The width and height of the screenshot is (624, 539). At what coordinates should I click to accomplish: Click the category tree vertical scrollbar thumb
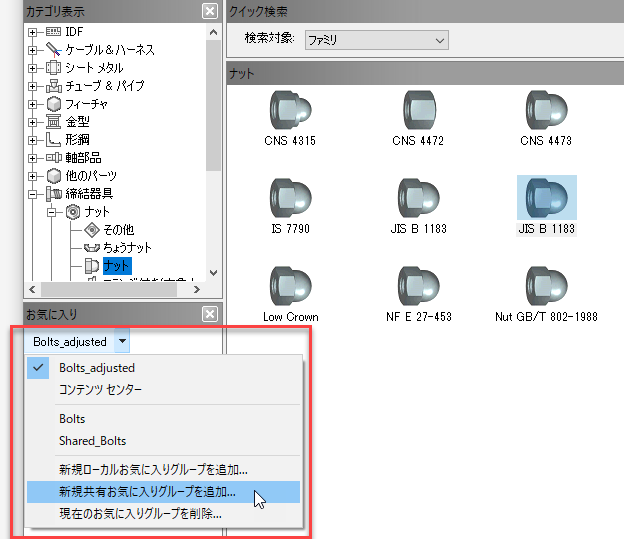coord(213,105)
